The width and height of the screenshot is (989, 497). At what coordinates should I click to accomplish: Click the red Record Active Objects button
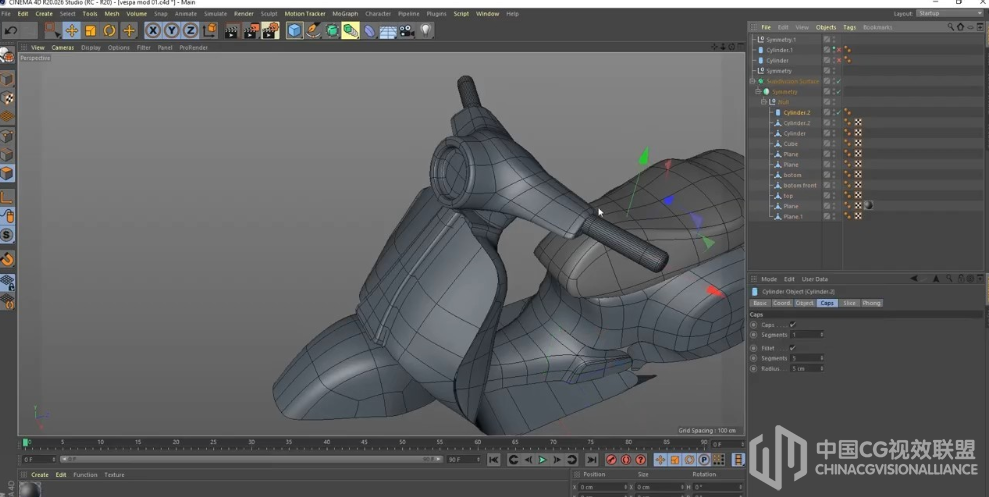611,460
